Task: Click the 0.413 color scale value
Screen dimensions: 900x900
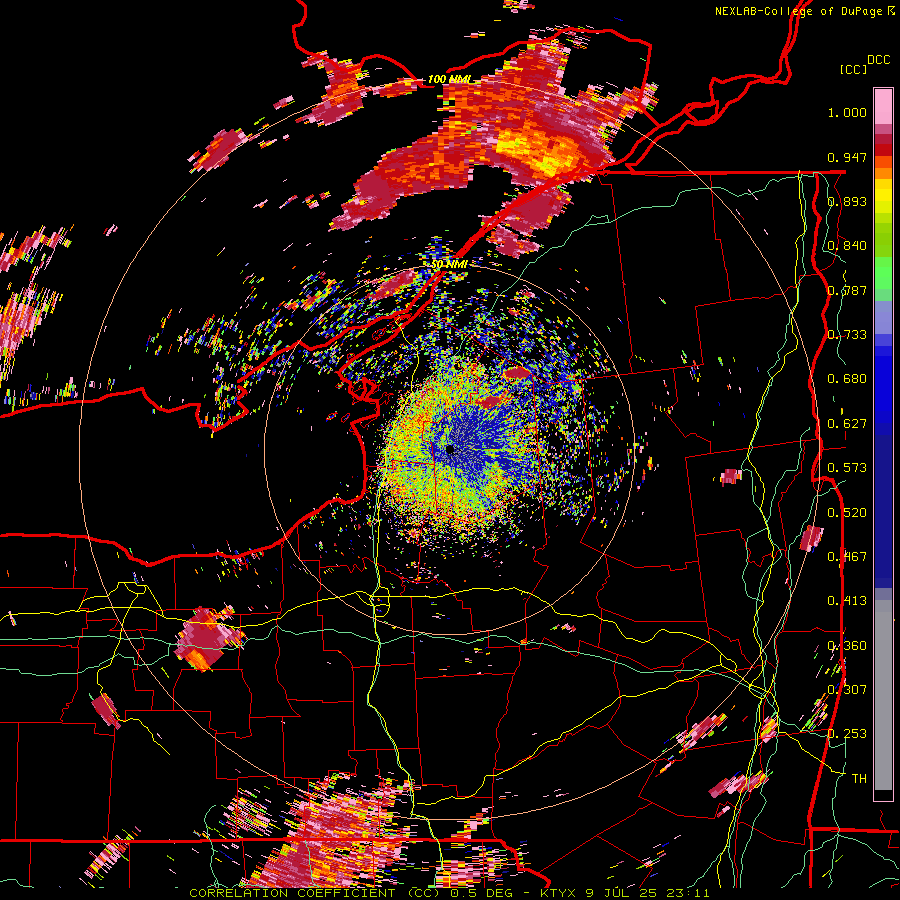Action: (847, 601)
